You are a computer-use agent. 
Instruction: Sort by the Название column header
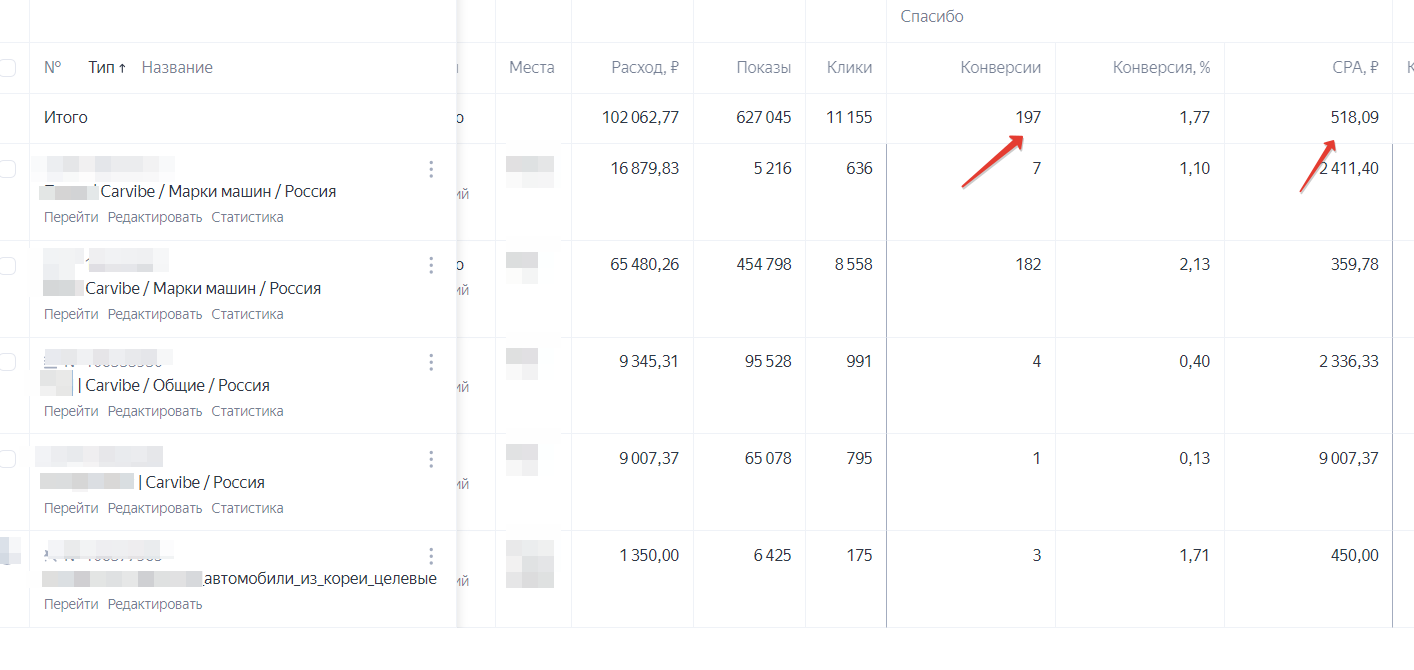point(177,68)
